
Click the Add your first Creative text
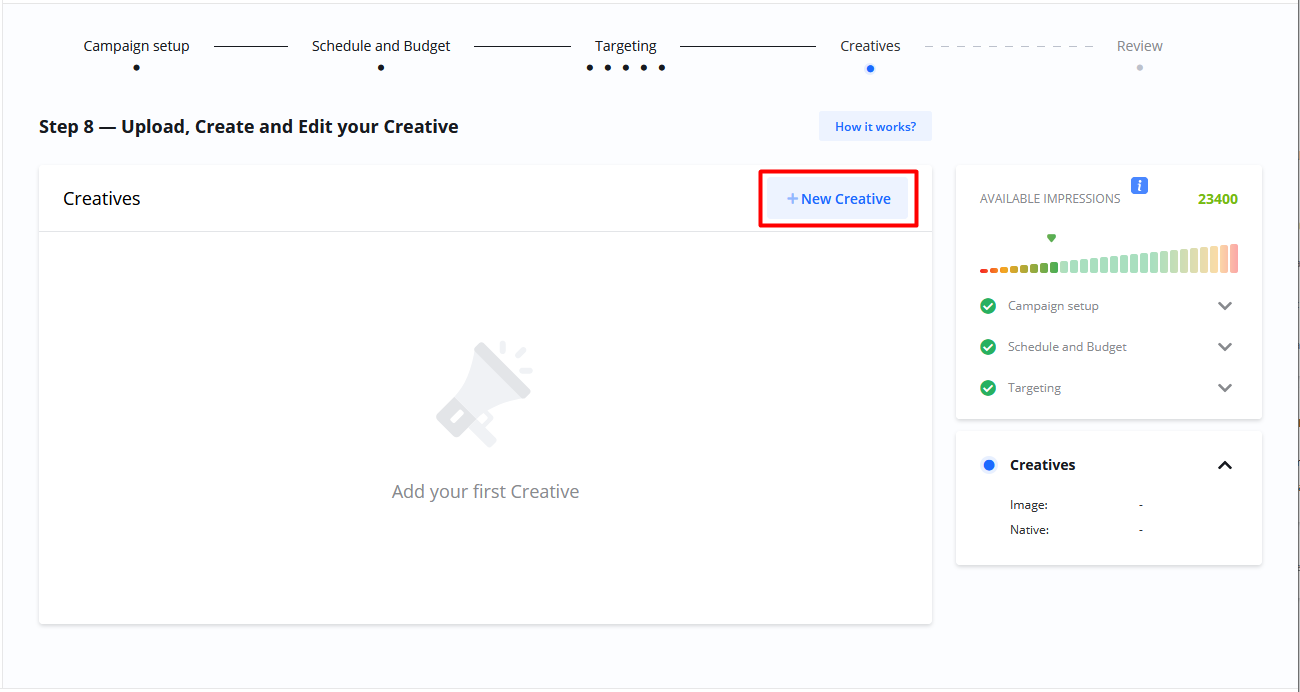[x=485, y=492]
